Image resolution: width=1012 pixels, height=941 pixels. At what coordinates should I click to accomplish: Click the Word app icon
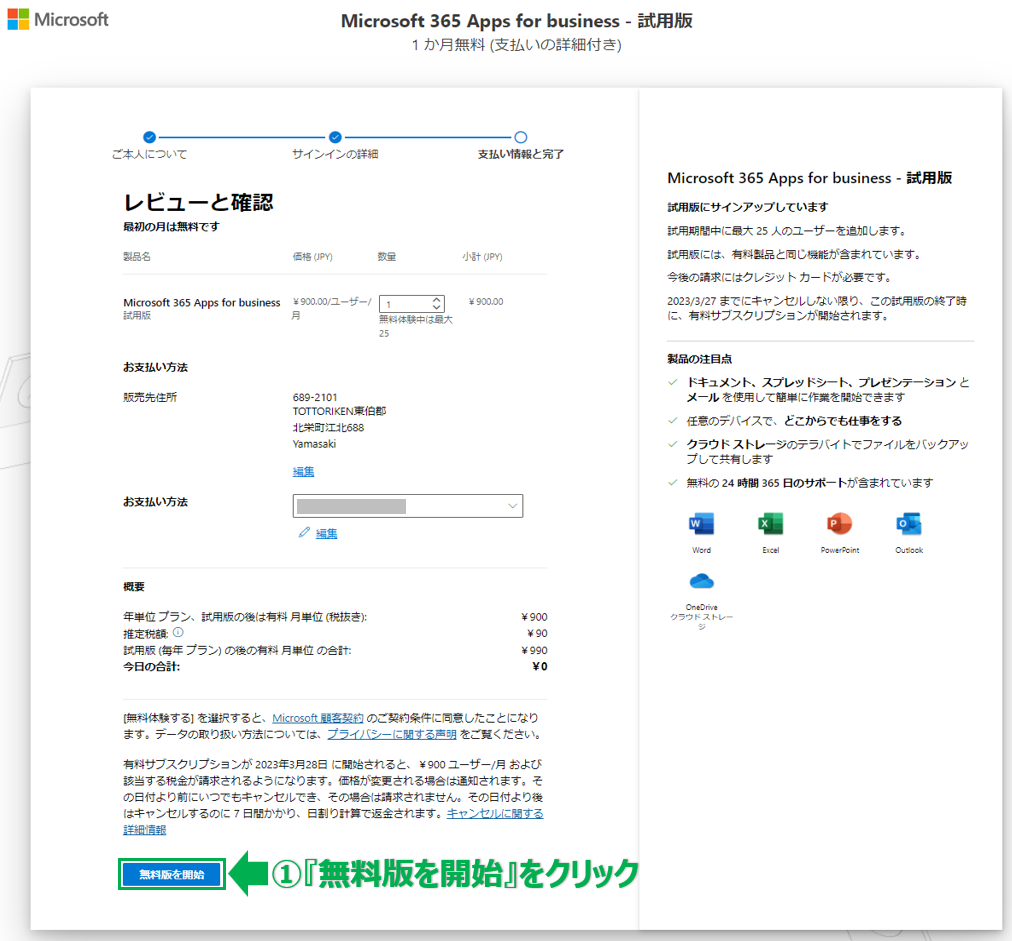pos(702,523)
